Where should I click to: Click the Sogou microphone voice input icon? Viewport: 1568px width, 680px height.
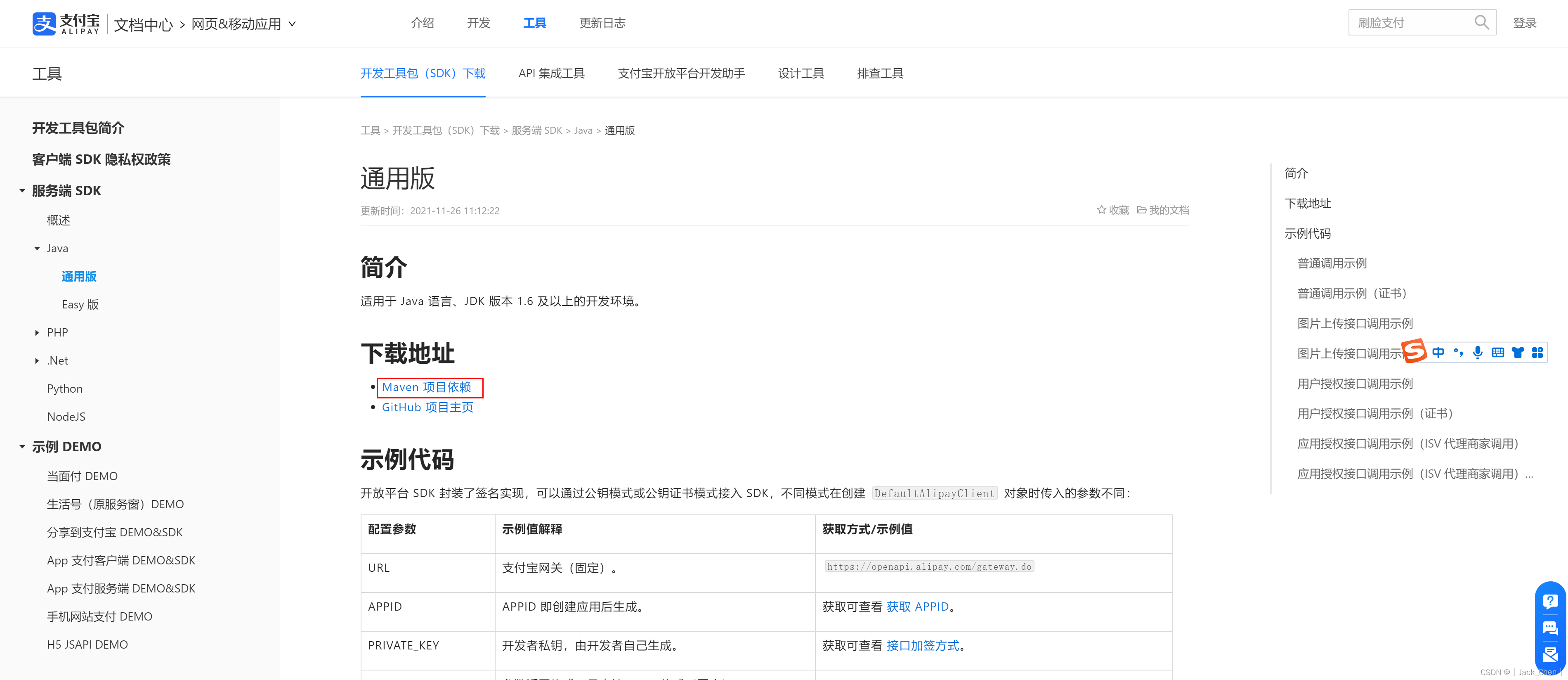coord(1477,352)
